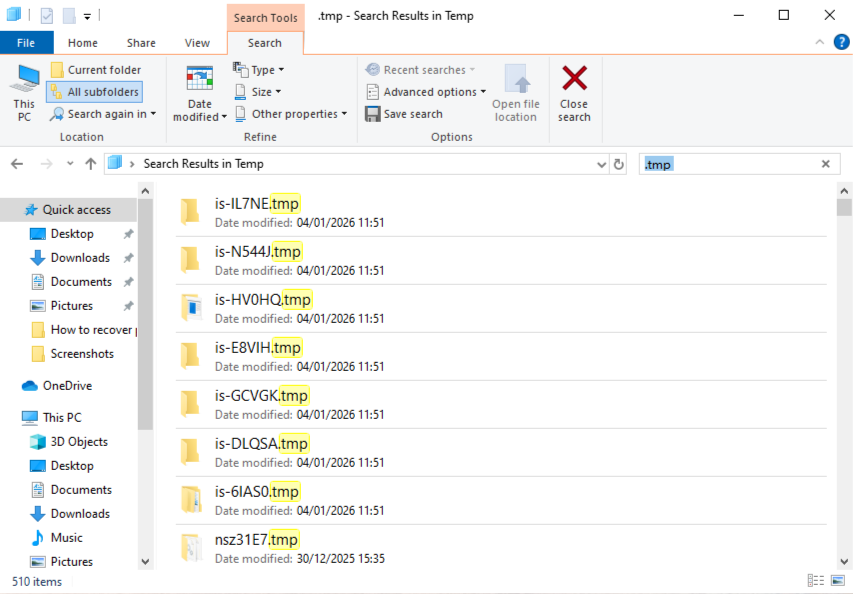Switch to the Home ribbon tab

click(x=82, y=42)
